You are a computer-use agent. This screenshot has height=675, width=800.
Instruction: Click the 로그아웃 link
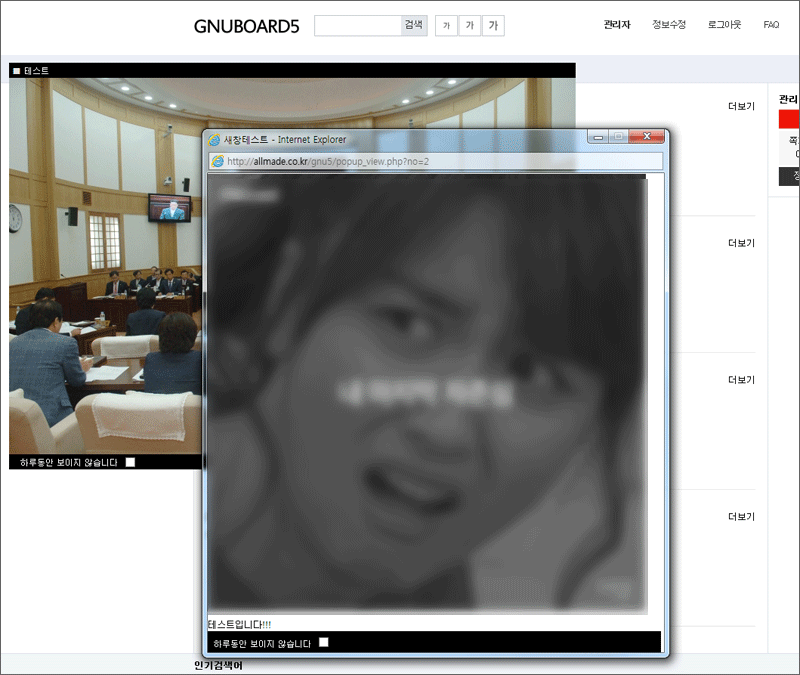point(724,25)
